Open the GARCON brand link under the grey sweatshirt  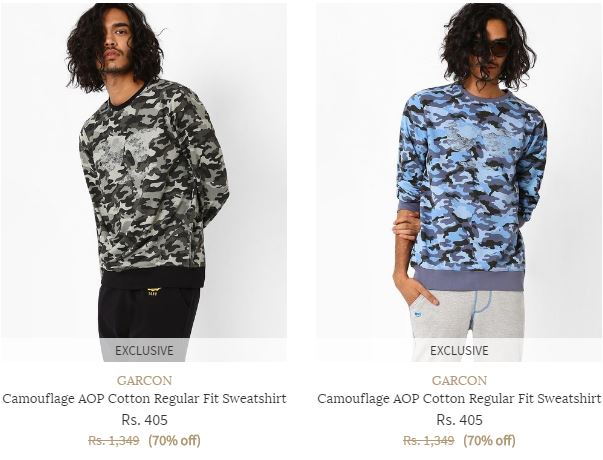(145, 380)
